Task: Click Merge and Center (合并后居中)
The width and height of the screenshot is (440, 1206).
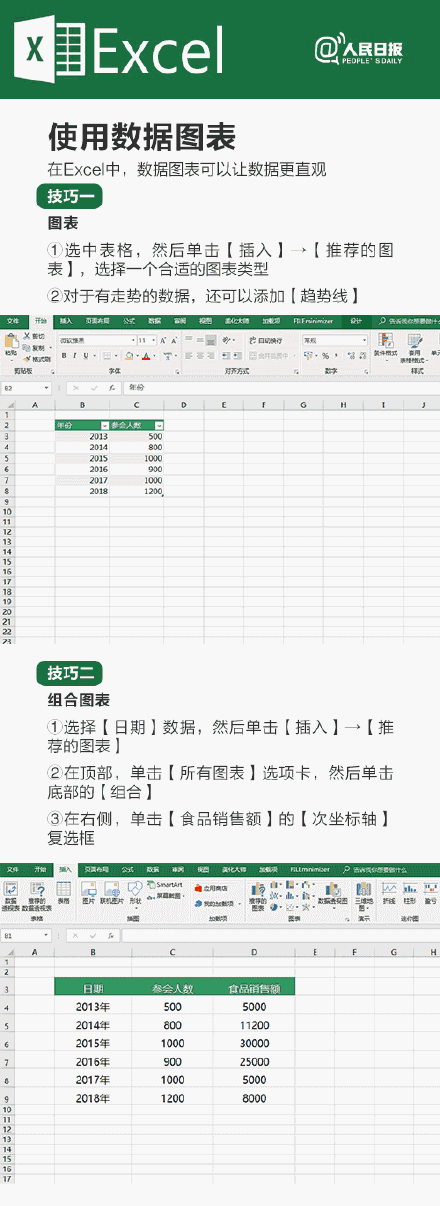Action: (270, 355)
